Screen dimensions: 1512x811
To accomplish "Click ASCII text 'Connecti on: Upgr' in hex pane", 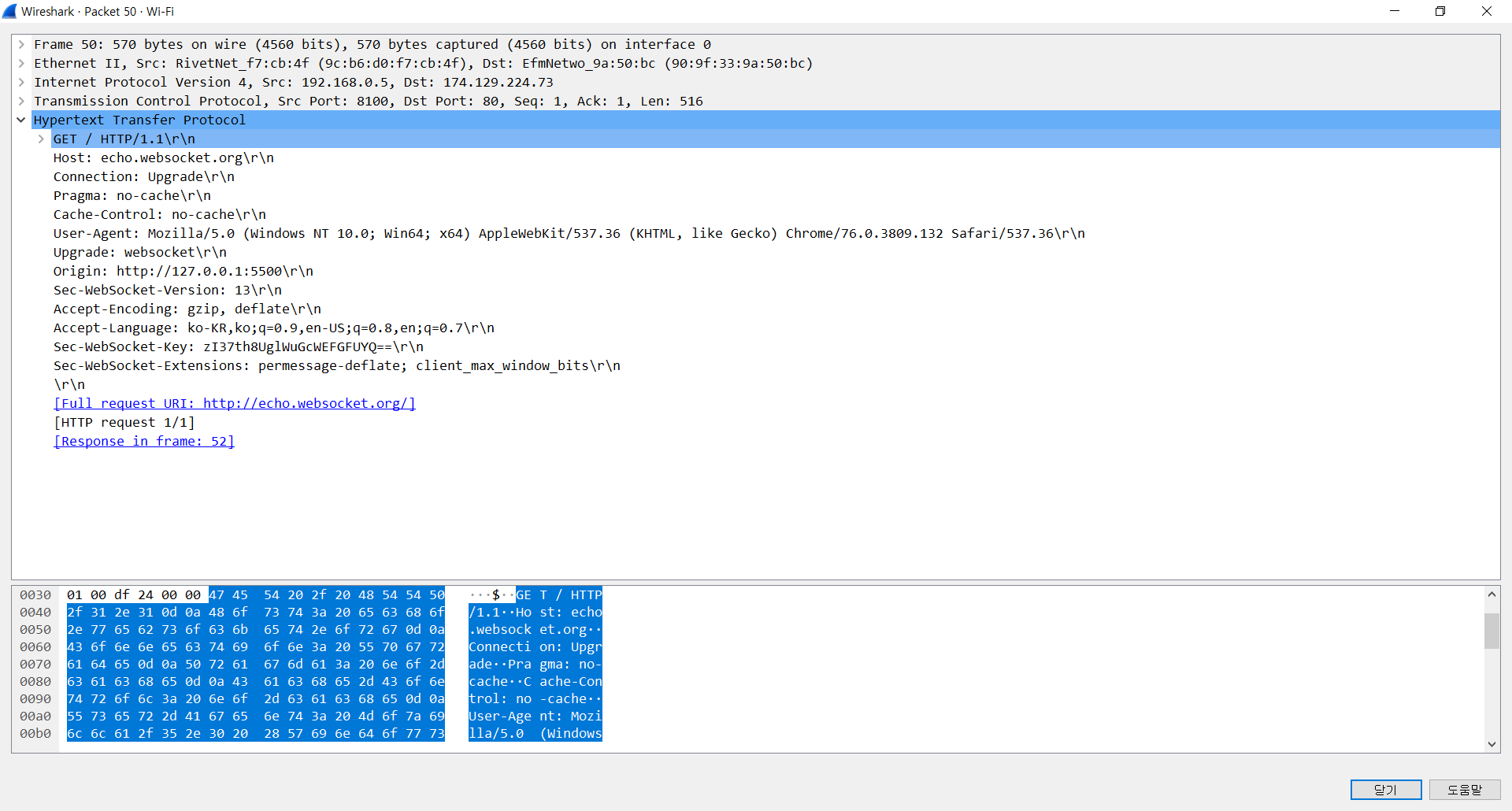I will pos(535,646).
